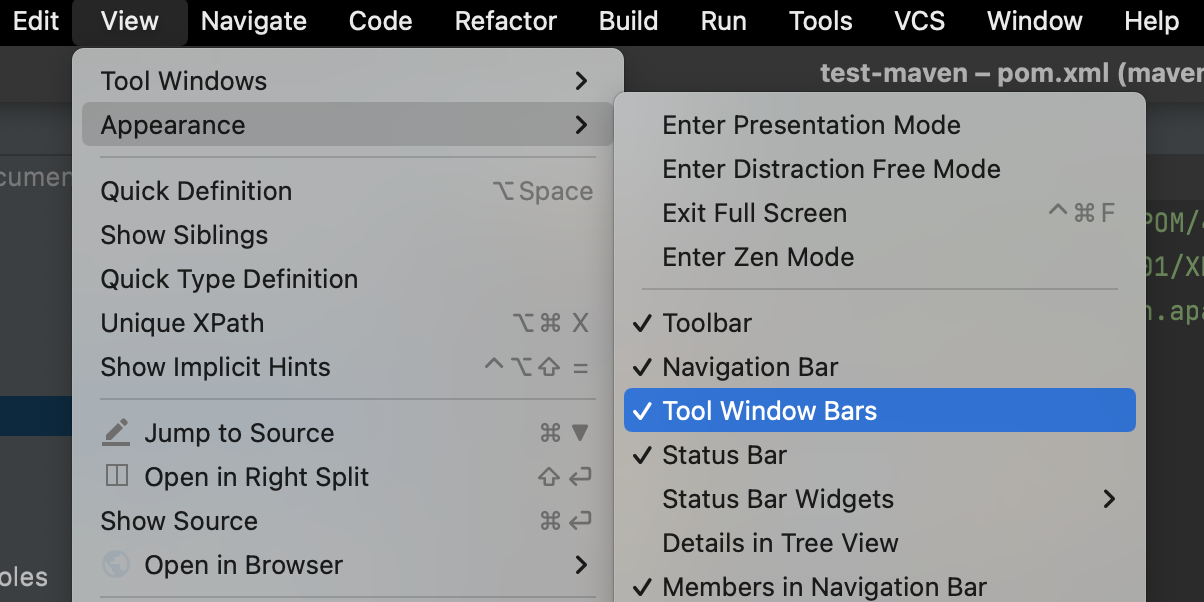Select Enter Zen Mode
Image resolution: width=1204 pixels, height=602 pixels.
pyautogui.click(x=758, y=257)
